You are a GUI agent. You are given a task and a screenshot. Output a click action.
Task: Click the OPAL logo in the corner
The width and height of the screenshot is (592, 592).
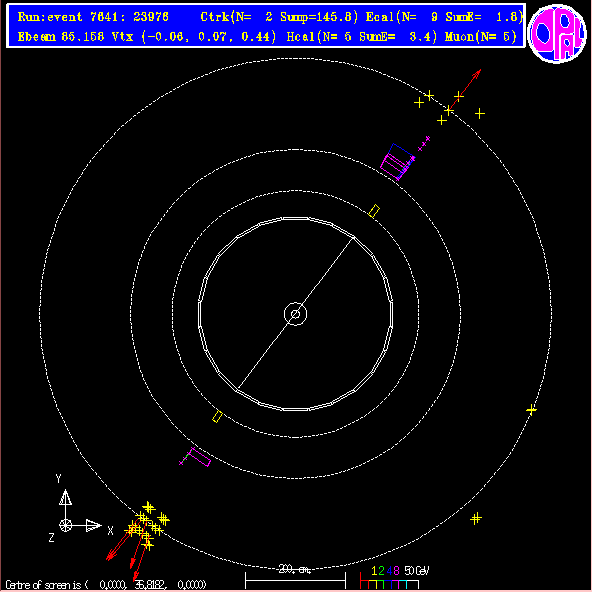557,33
